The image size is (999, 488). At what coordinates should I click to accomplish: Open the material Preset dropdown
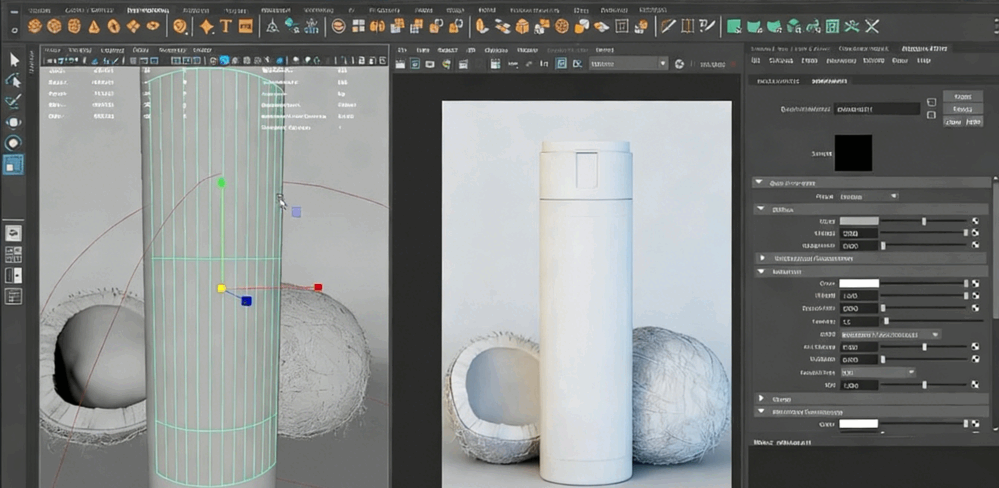[x=867, y=196]
